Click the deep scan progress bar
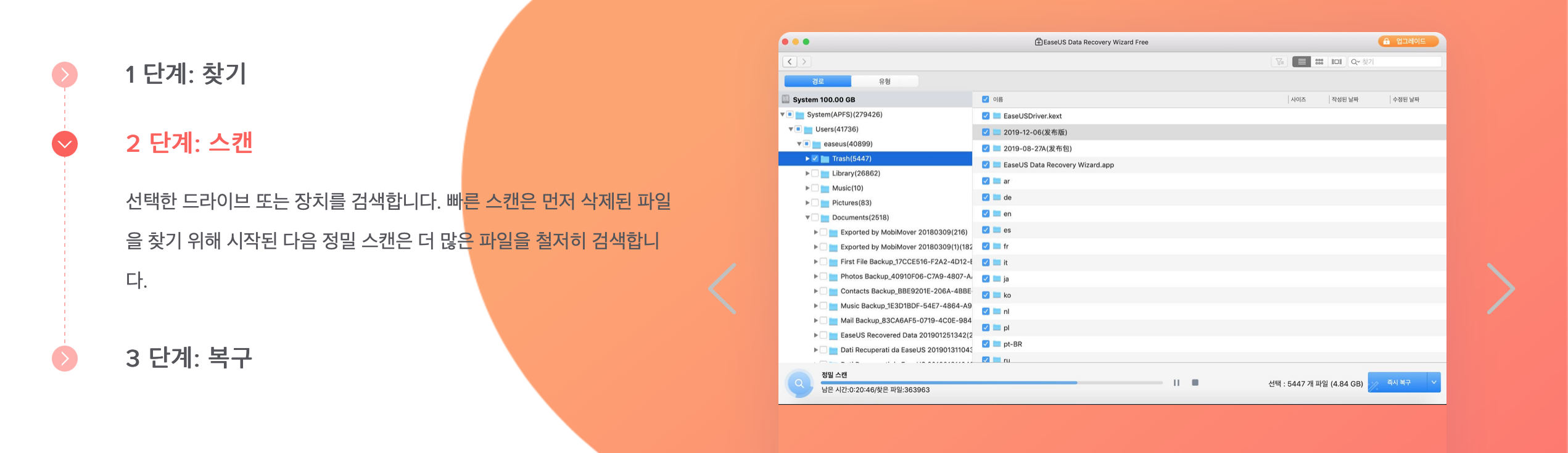This screenshot has width=1568, height=453. (x=991, y=383)
